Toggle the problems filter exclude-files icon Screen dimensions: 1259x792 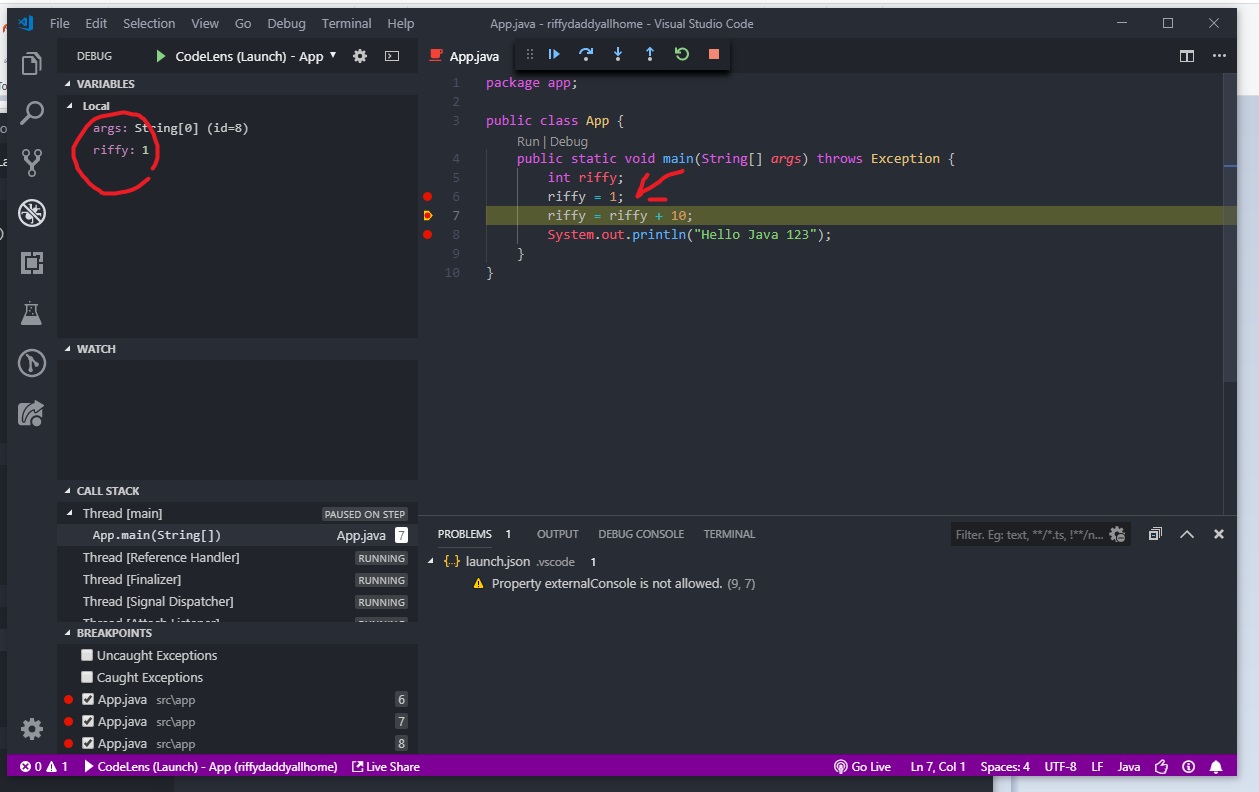click(x=1118, y=534)
